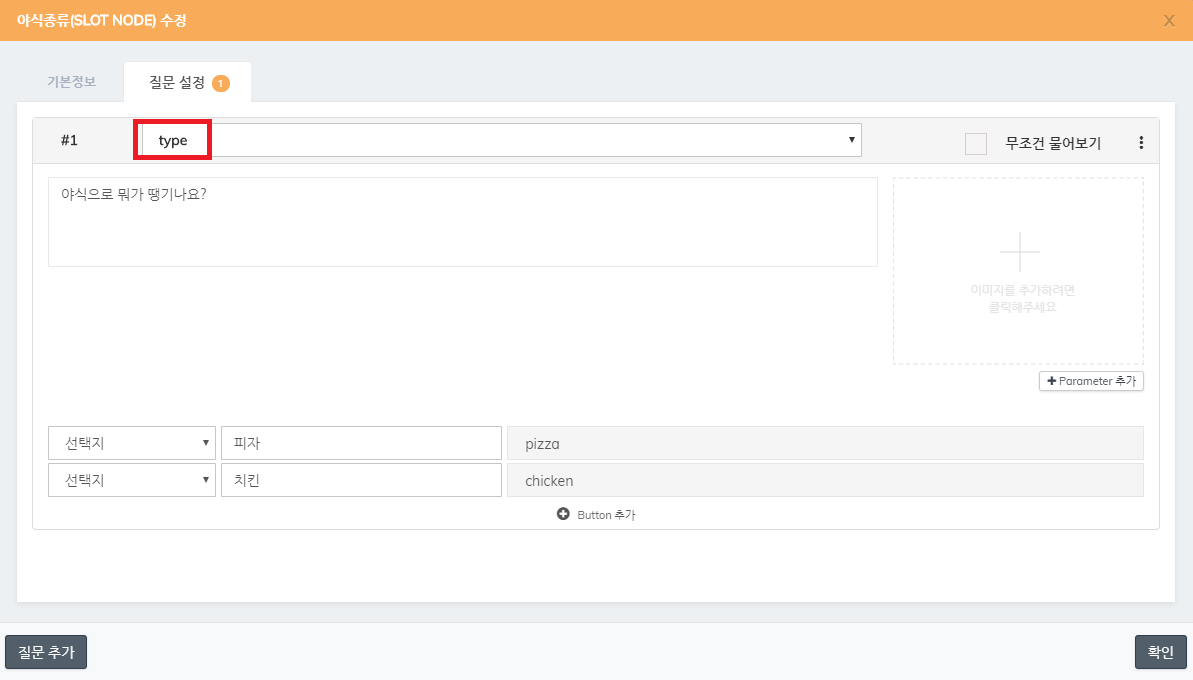Click the orange badge on 질문 설정 tab

click(221, 83)
